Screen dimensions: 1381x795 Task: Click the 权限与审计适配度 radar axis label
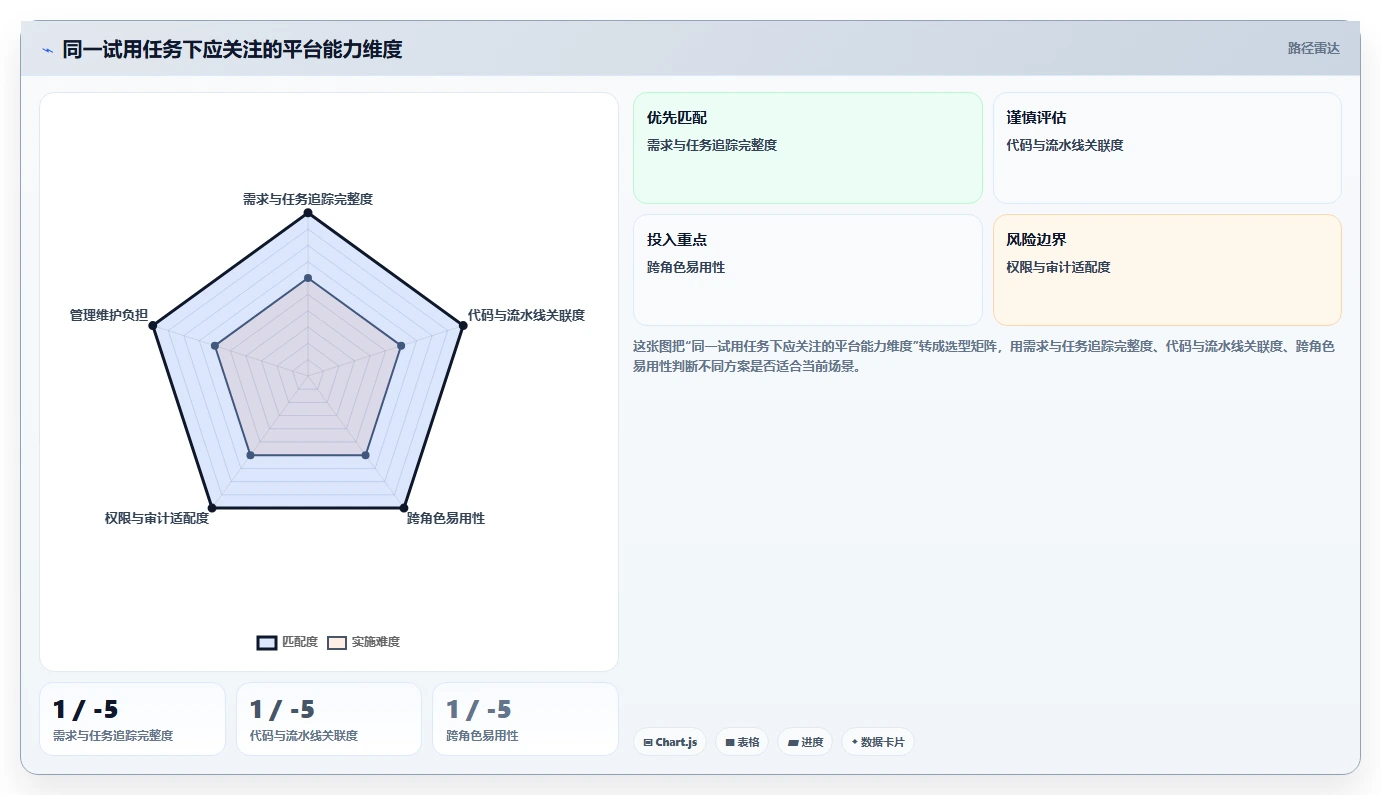click(157, 518)
